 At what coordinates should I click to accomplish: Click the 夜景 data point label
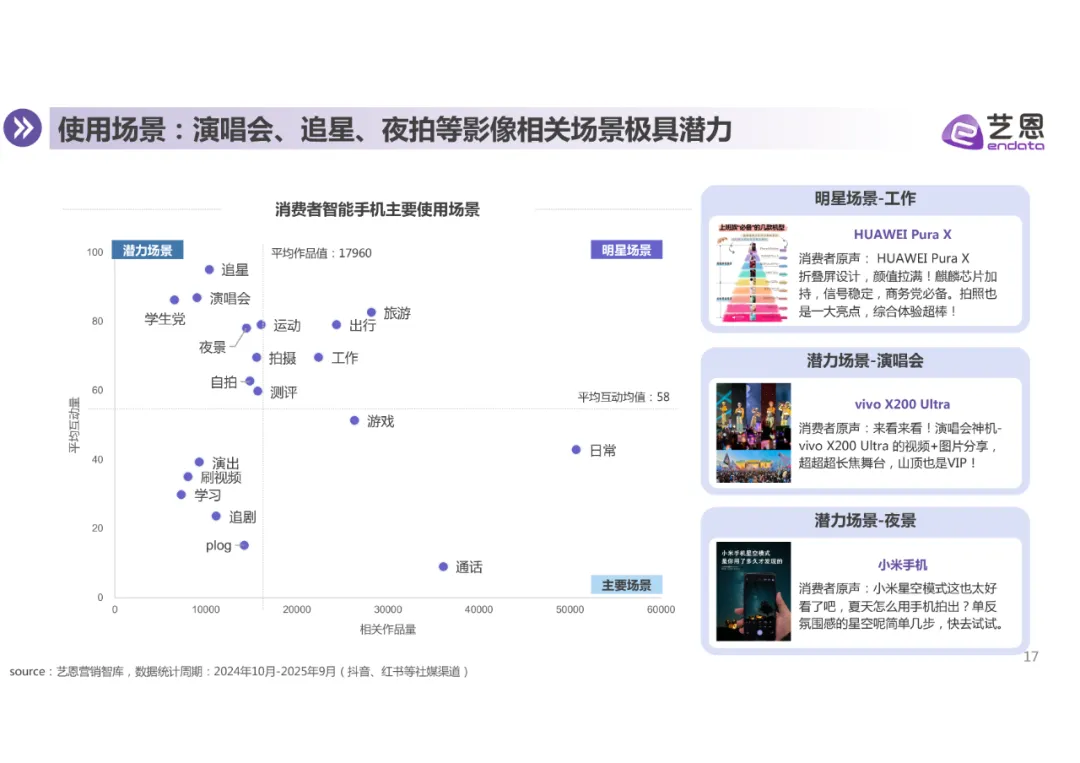coord(212,347)
